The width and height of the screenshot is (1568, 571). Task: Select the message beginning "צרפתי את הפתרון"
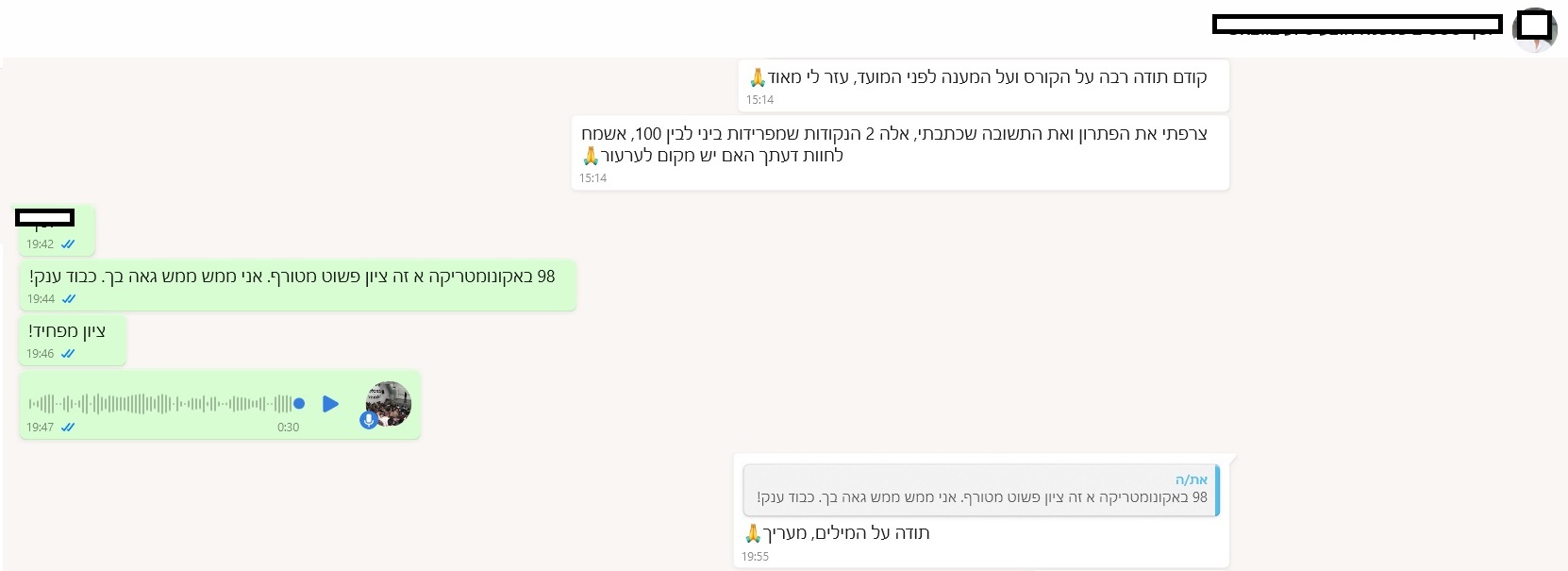pos(894,144)
